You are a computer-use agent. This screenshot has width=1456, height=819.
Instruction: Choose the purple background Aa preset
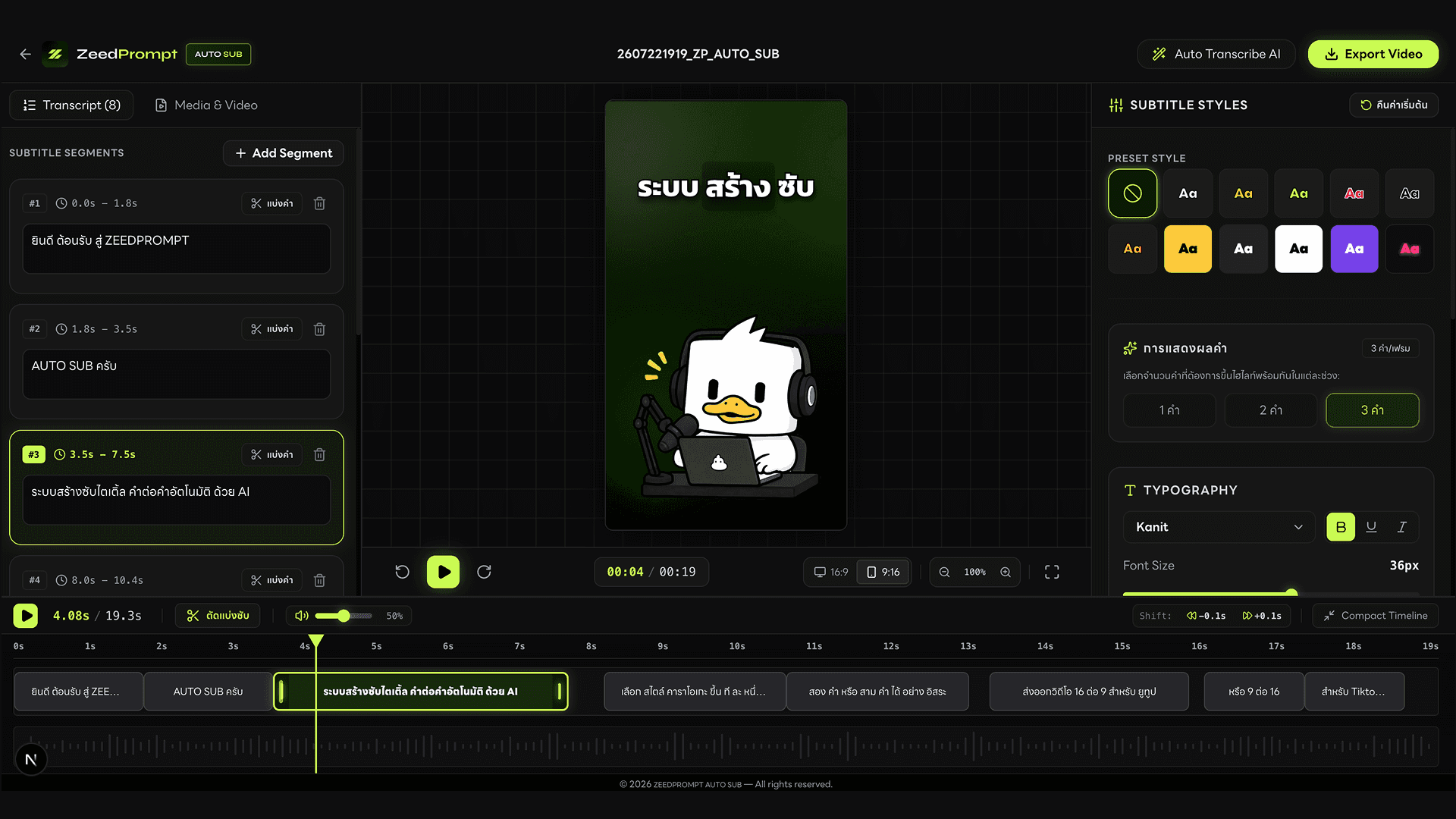[x=1354, y=249]
